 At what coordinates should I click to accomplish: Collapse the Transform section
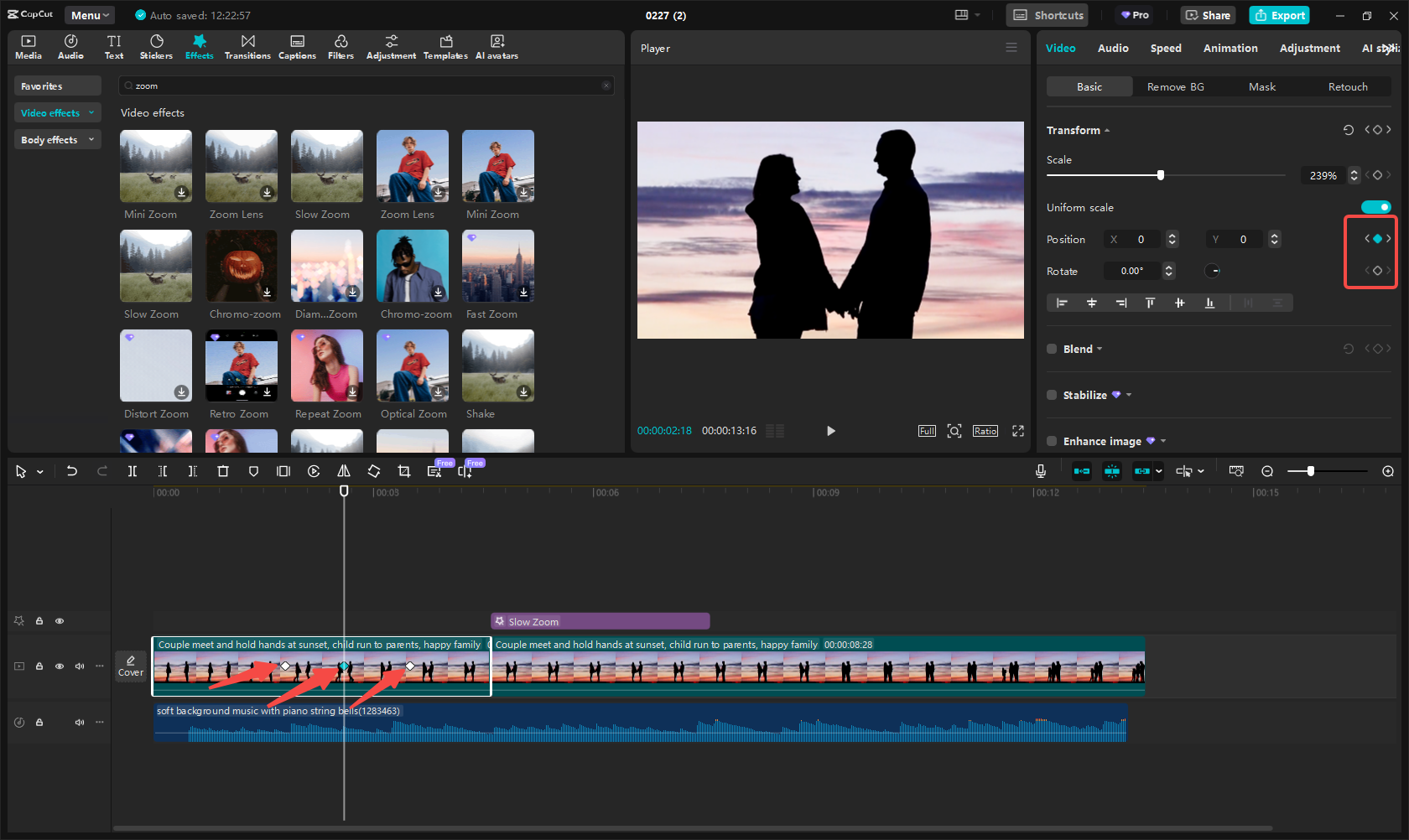point(1105,130)
